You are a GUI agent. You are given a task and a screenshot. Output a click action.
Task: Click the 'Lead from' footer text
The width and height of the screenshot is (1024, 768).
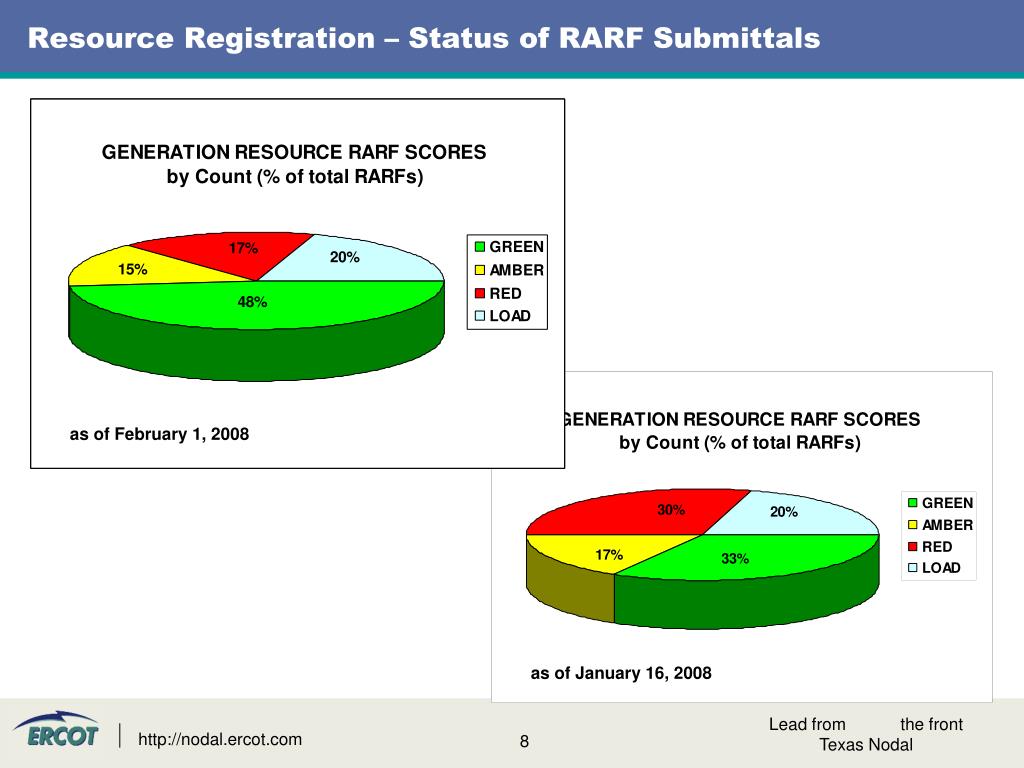(x=807, y=724)
